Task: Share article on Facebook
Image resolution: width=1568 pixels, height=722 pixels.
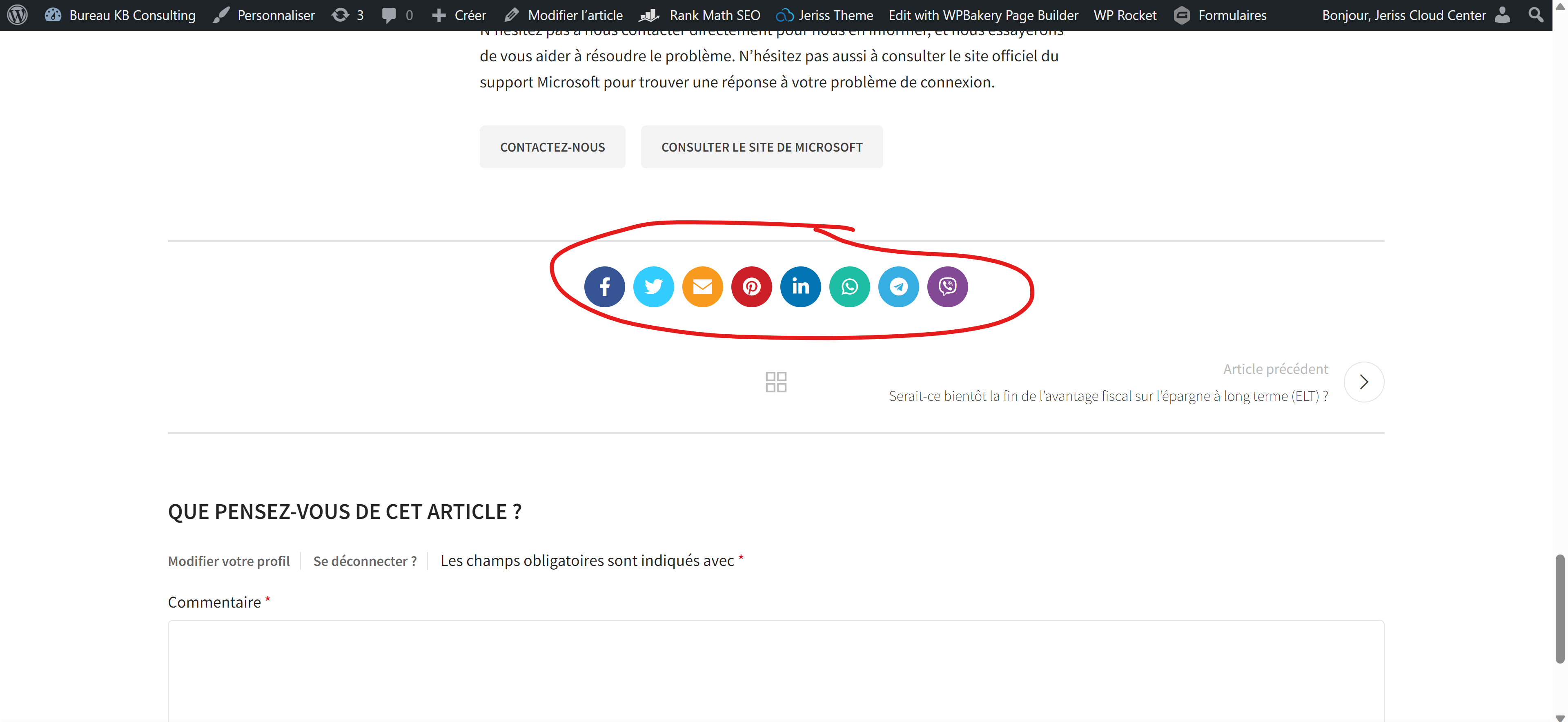Action: coord(604,287)
